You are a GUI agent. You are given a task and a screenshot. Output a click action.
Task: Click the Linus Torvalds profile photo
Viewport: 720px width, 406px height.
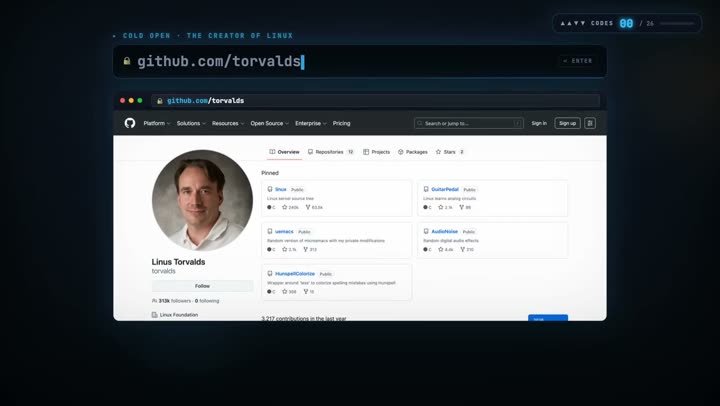point(202,200)
